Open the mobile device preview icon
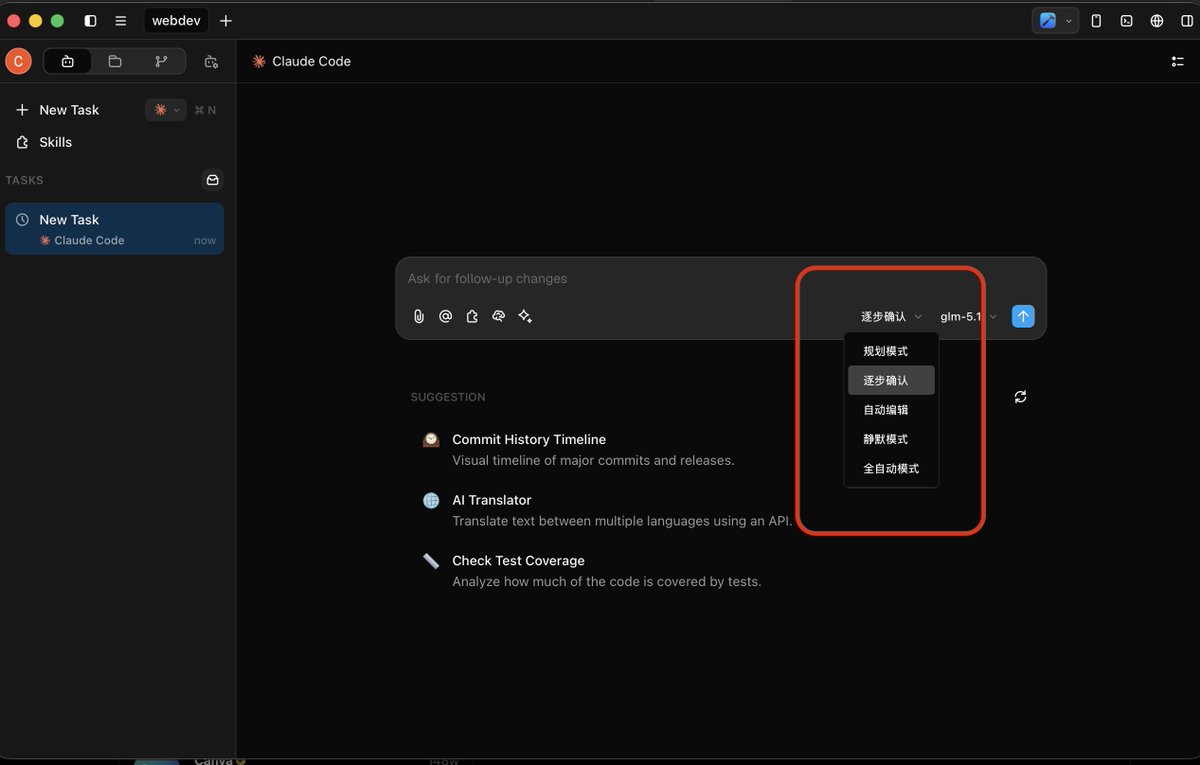 coord(1096,20)
